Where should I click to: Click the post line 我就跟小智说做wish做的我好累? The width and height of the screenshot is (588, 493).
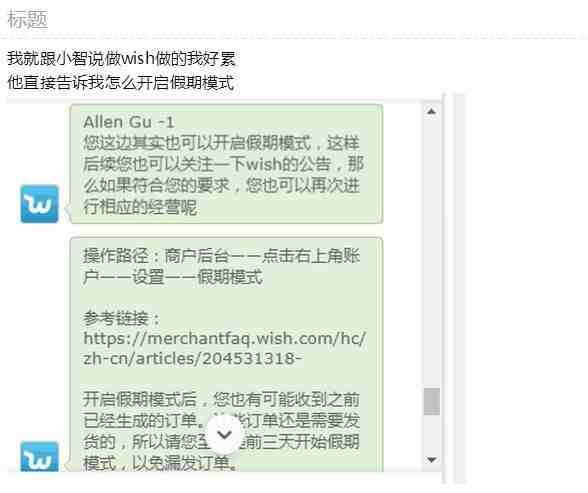[122, 58]
